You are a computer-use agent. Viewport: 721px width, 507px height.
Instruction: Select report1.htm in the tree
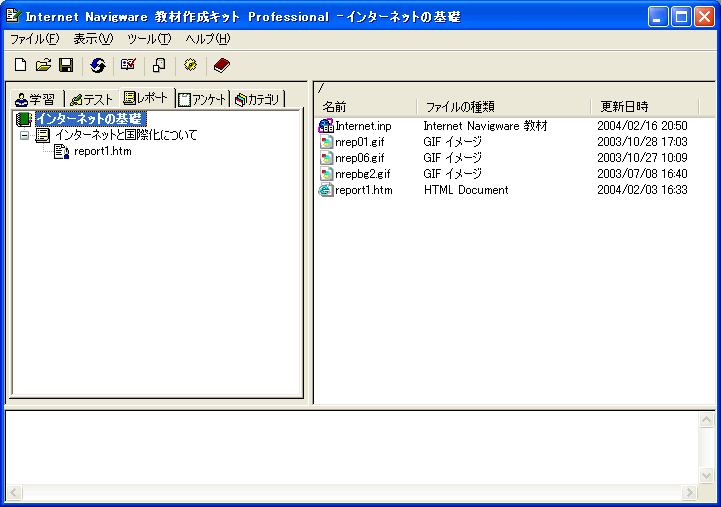coord(103,151)
